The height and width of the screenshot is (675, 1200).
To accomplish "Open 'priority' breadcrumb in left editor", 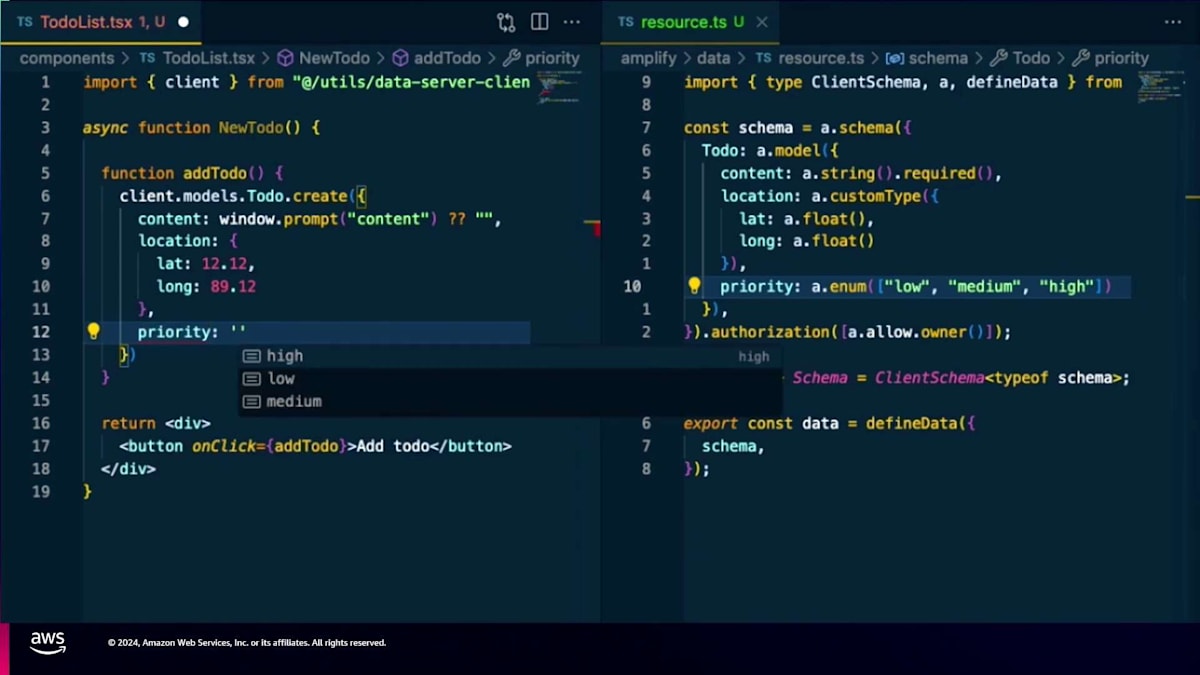I will click(x=552, y=58).
